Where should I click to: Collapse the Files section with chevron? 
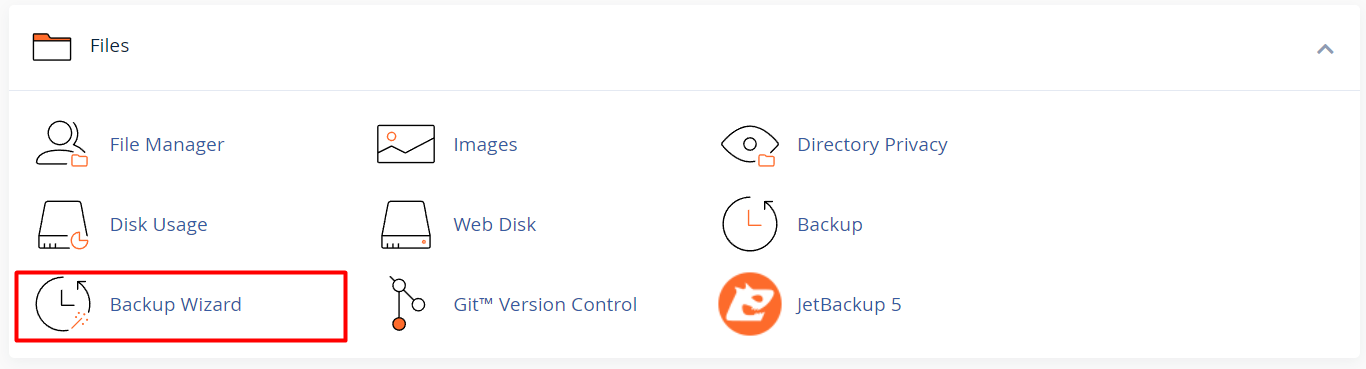1325,47
